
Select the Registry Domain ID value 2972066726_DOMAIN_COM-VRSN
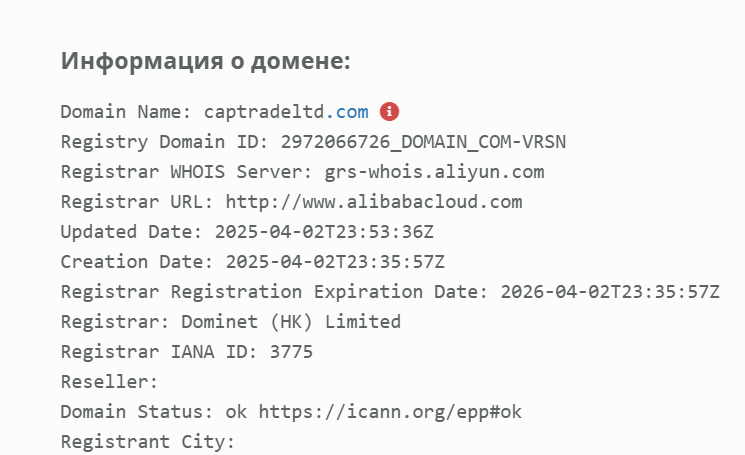[430, 141]
